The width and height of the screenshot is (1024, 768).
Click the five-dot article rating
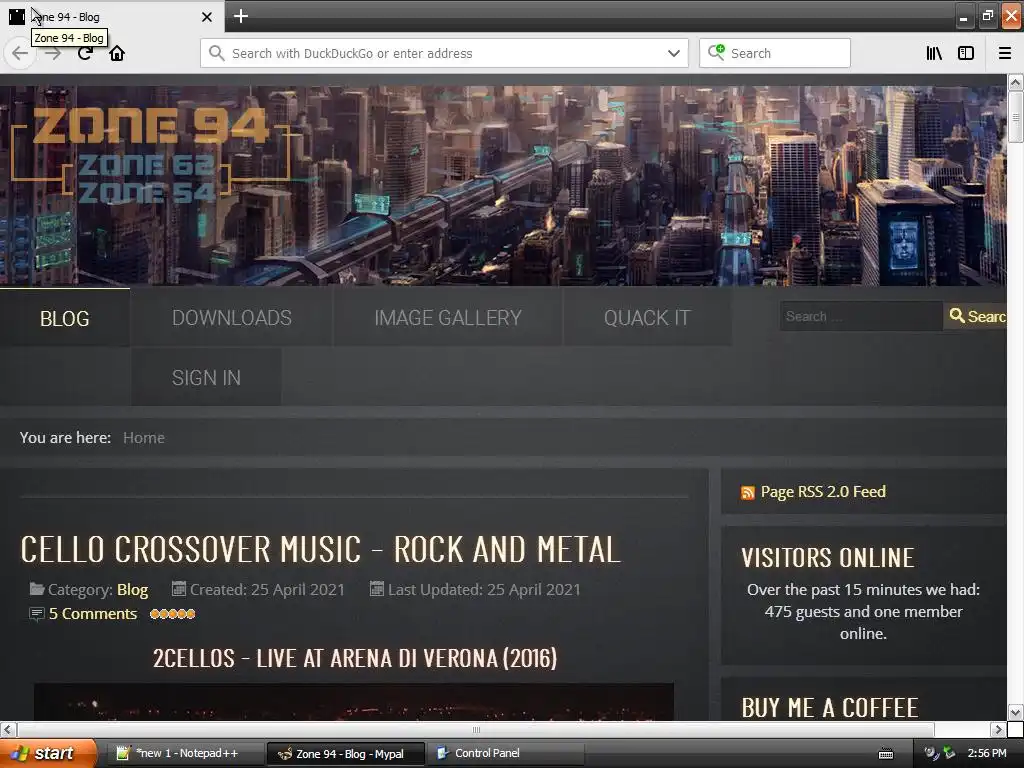coord(172,614)
